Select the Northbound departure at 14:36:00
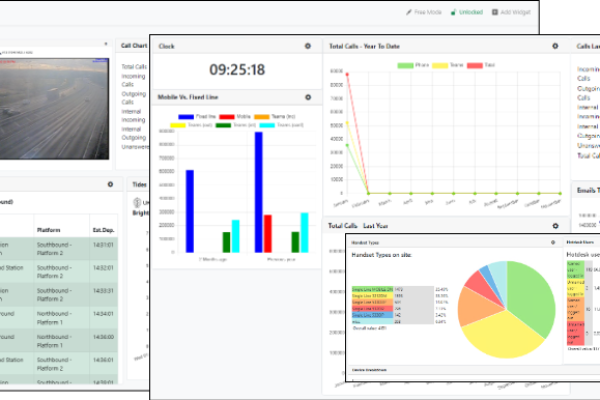The width and height of the screenshot is (600, 400). [x=59, y=341]
